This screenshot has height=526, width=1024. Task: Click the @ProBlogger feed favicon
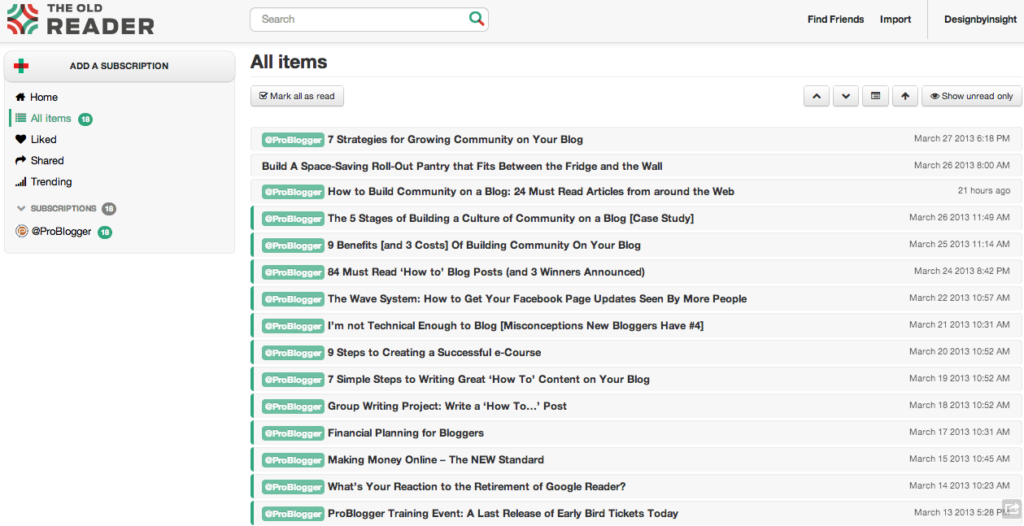22,231
